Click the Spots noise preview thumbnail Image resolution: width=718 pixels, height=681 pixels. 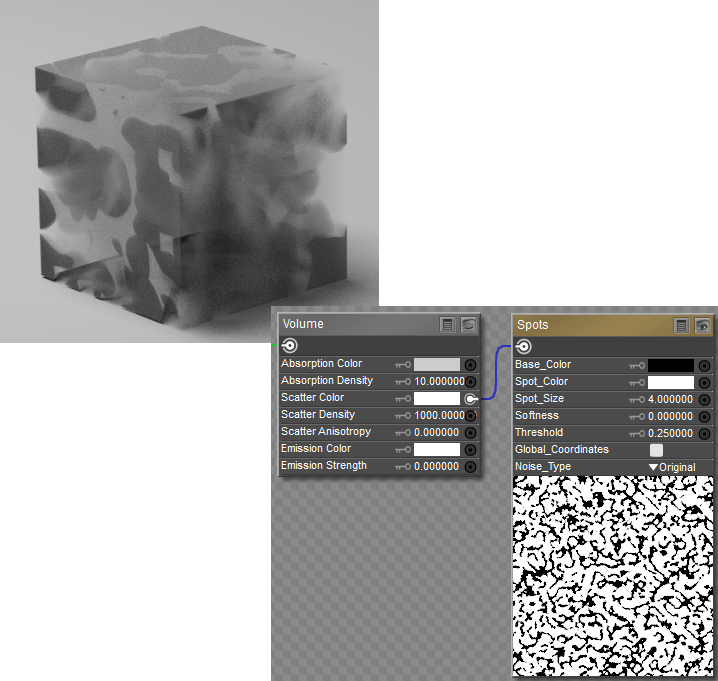(612, 575)
